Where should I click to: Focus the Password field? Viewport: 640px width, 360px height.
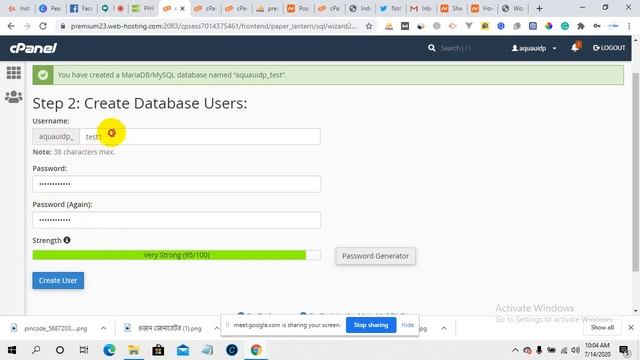point(176,184)
